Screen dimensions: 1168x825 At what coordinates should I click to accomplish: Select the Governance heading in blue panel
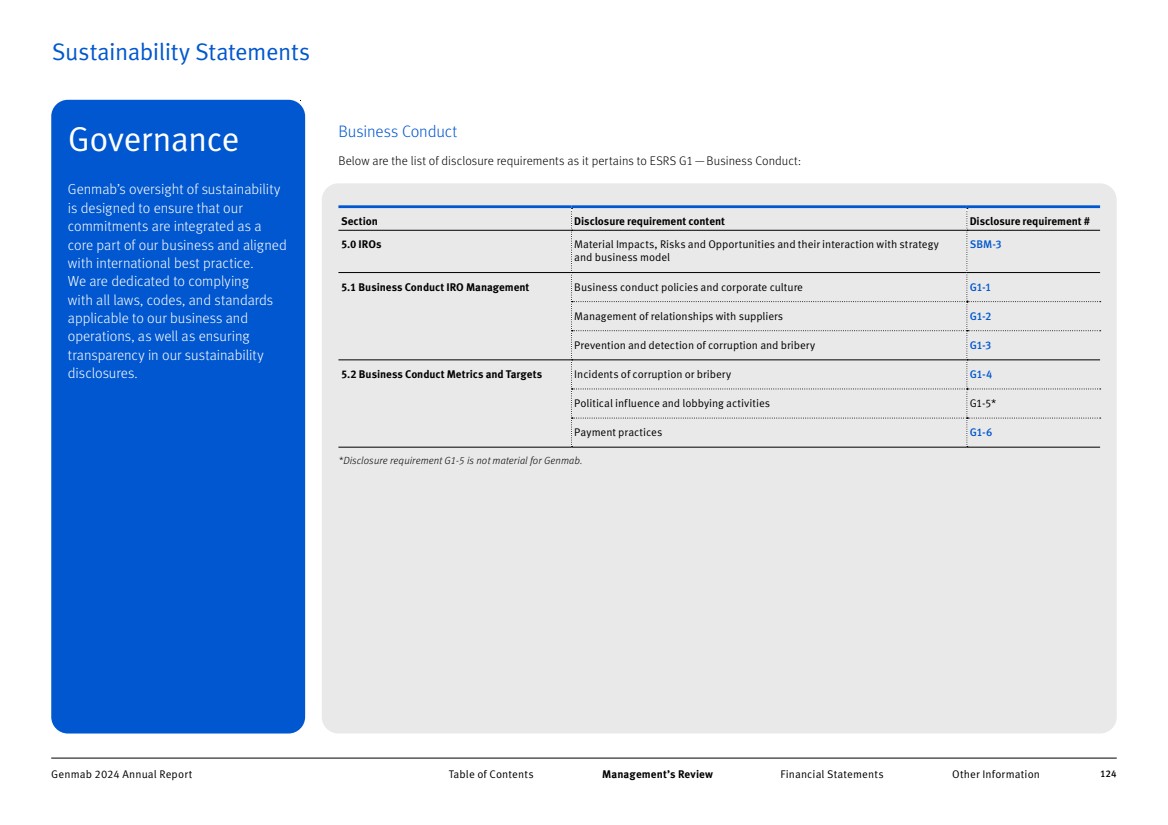[153, 140]
